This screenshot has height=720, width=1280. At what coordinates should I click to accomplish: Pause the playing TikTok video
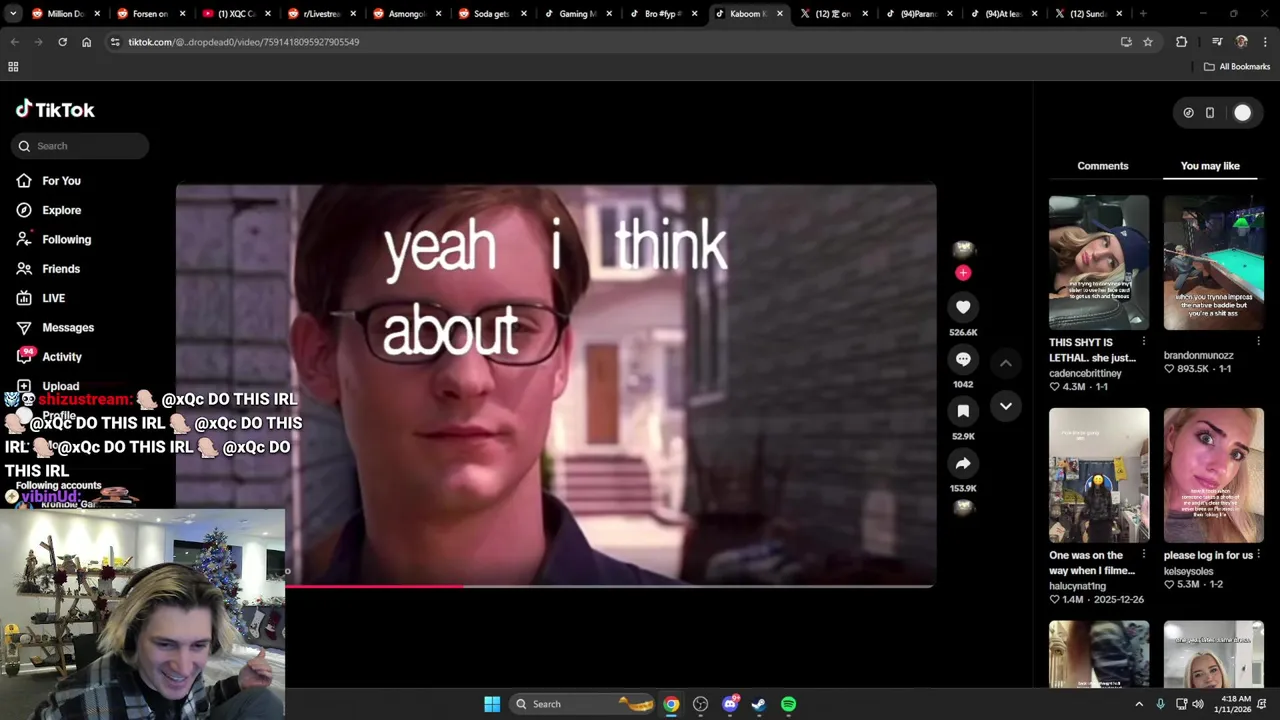(556, 385)
